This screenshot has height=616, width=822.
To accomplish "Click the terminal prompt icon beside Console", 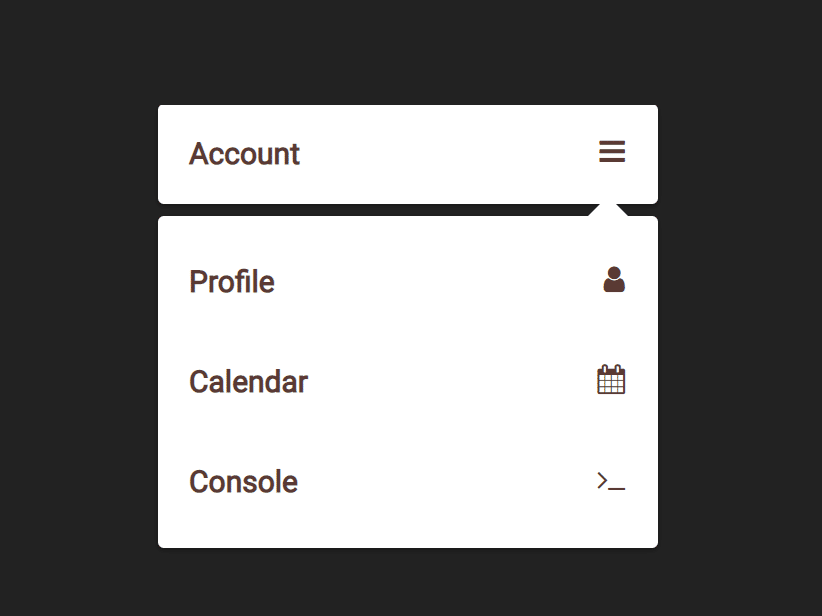I will [x=610, y=481].
